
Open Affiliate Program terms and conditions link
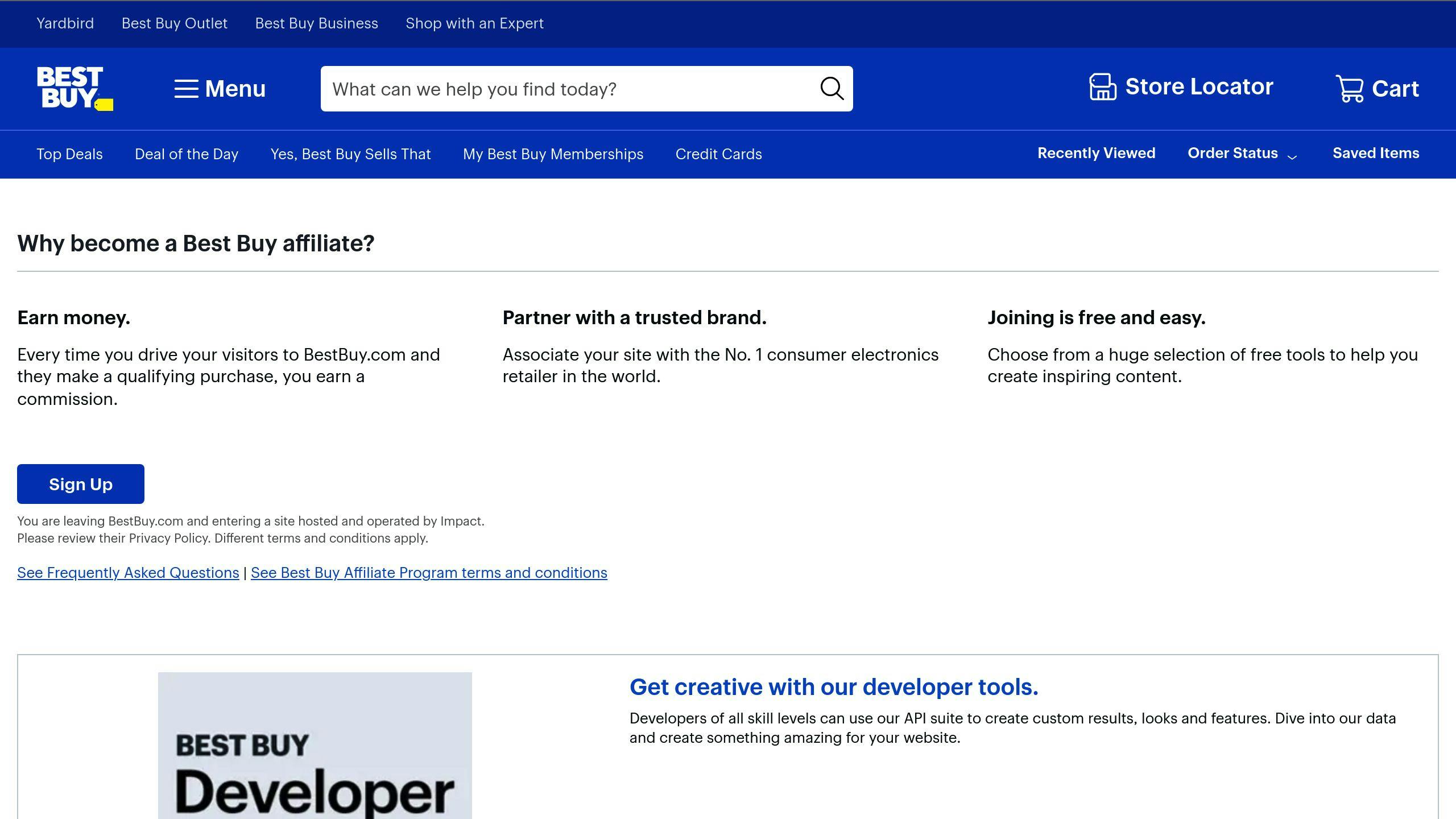[429, 573]
